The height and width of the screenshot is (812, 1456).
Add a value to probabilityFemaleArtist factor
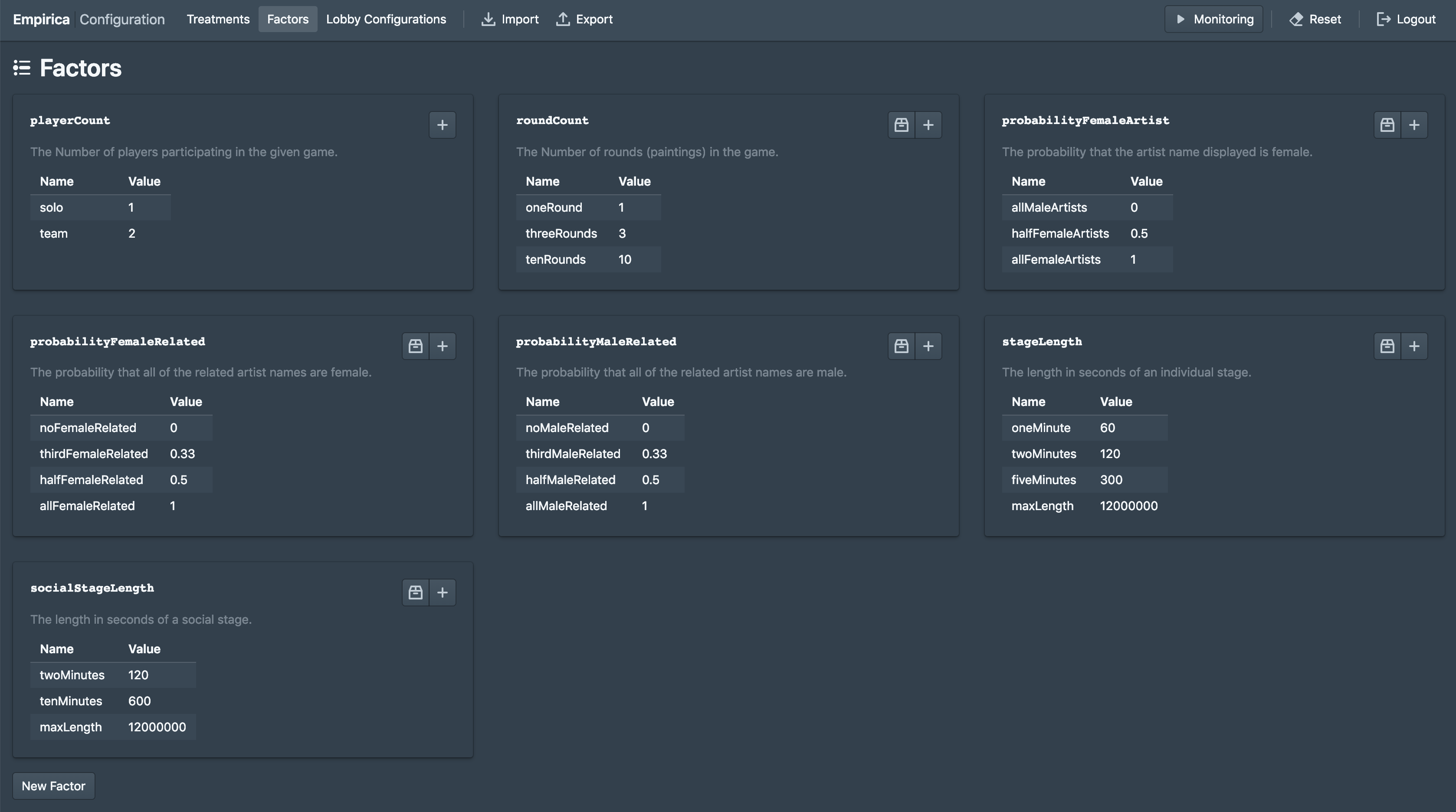pos(1414,125)
